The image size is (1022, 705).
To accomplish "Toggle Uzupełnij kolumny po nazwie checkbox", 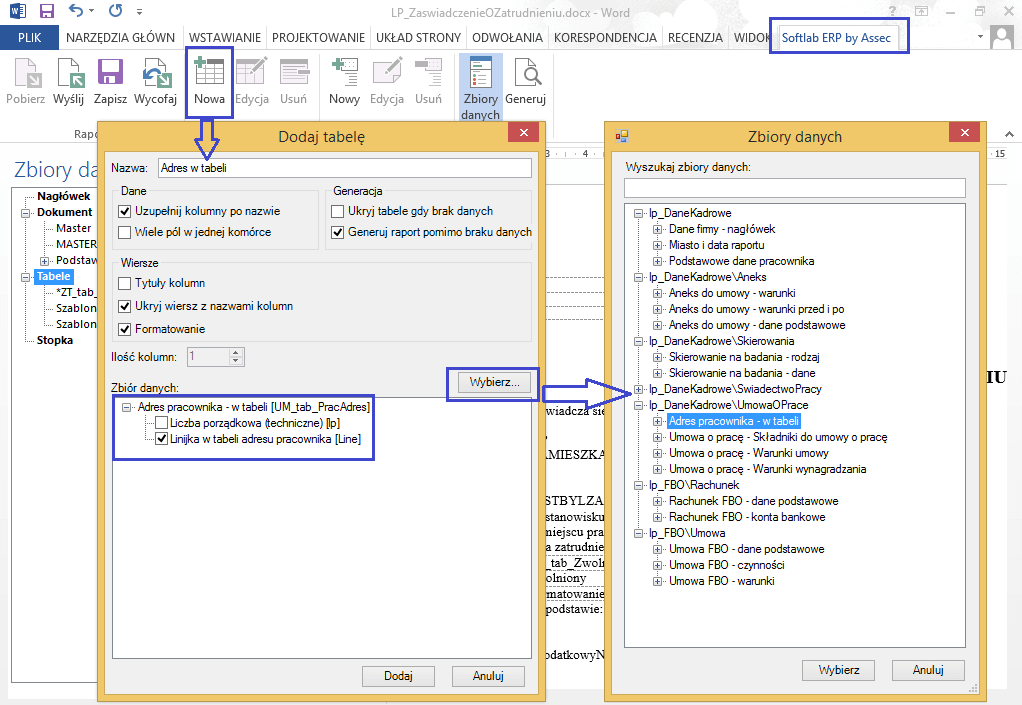I will [124, 211].
